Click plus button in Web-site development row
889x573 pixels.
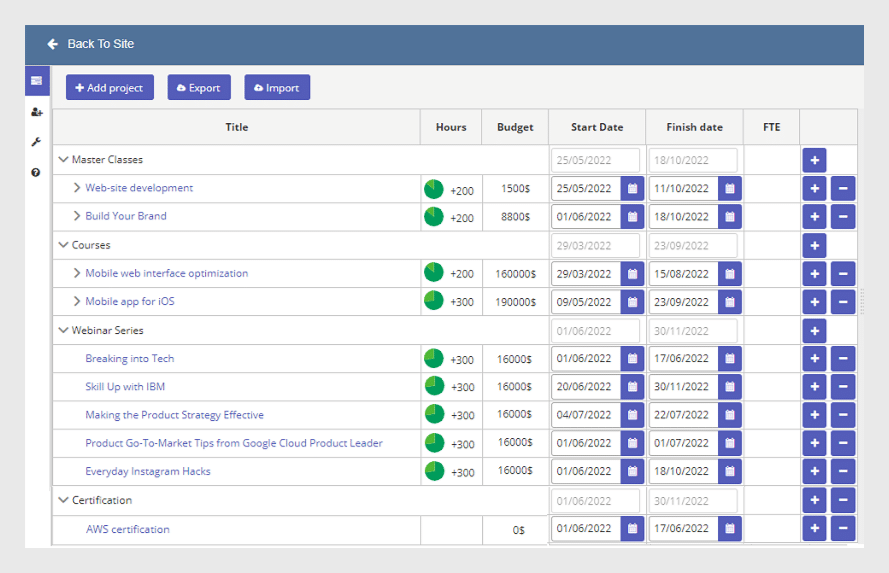[x=814, y=188]
